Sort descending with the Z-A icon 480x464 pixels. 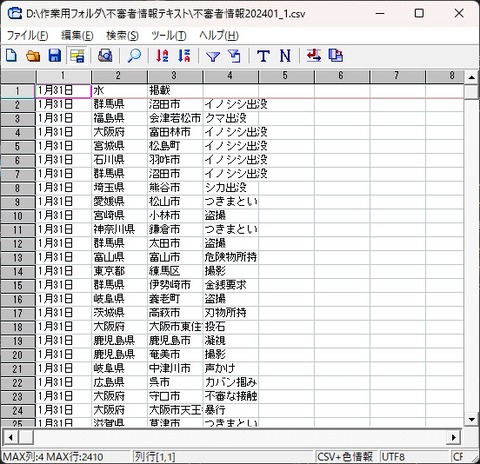184,56
